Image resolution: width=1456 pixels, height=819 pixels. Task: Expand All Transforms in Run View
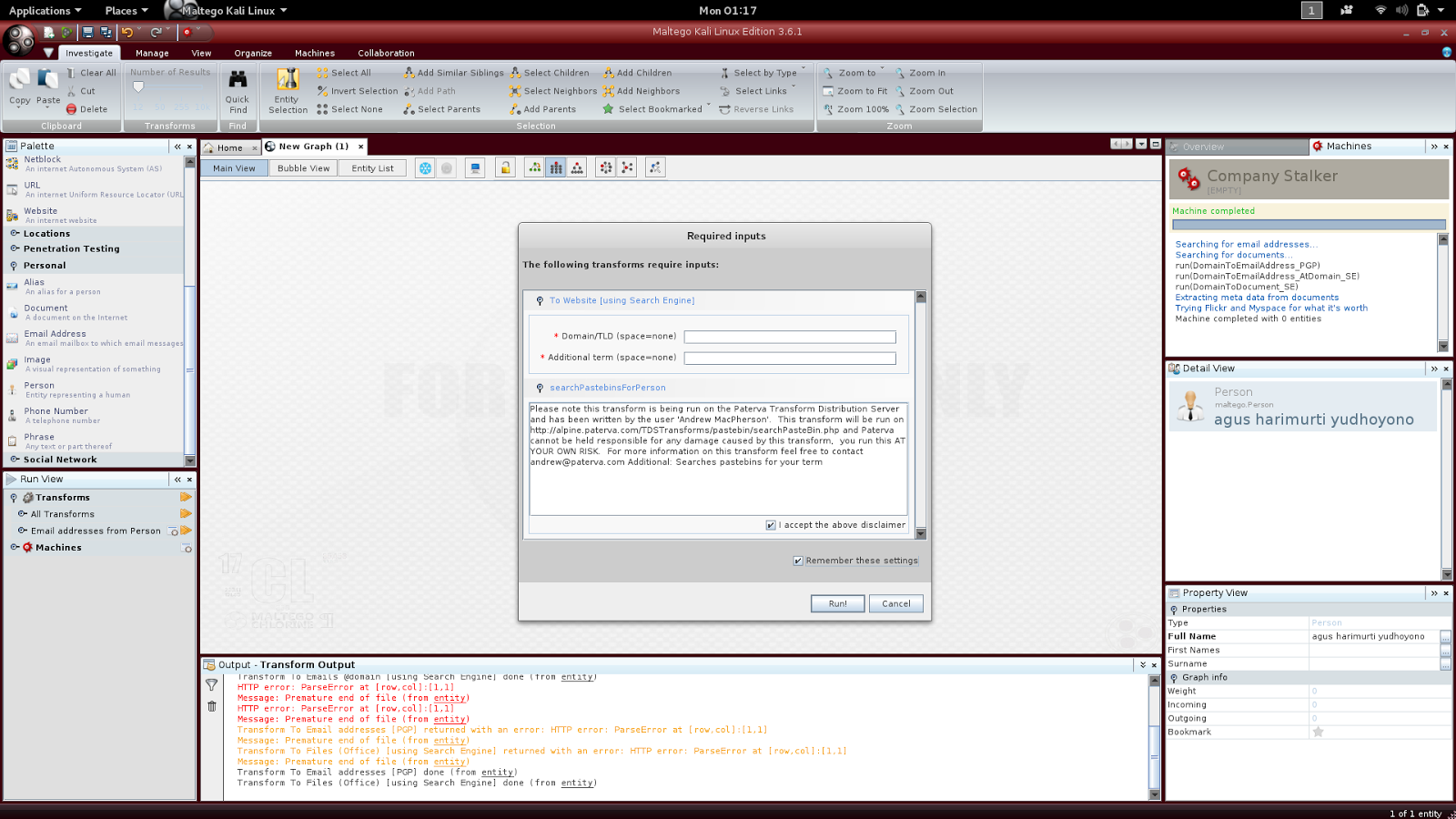pyautogui.click(x=23, y=514)
